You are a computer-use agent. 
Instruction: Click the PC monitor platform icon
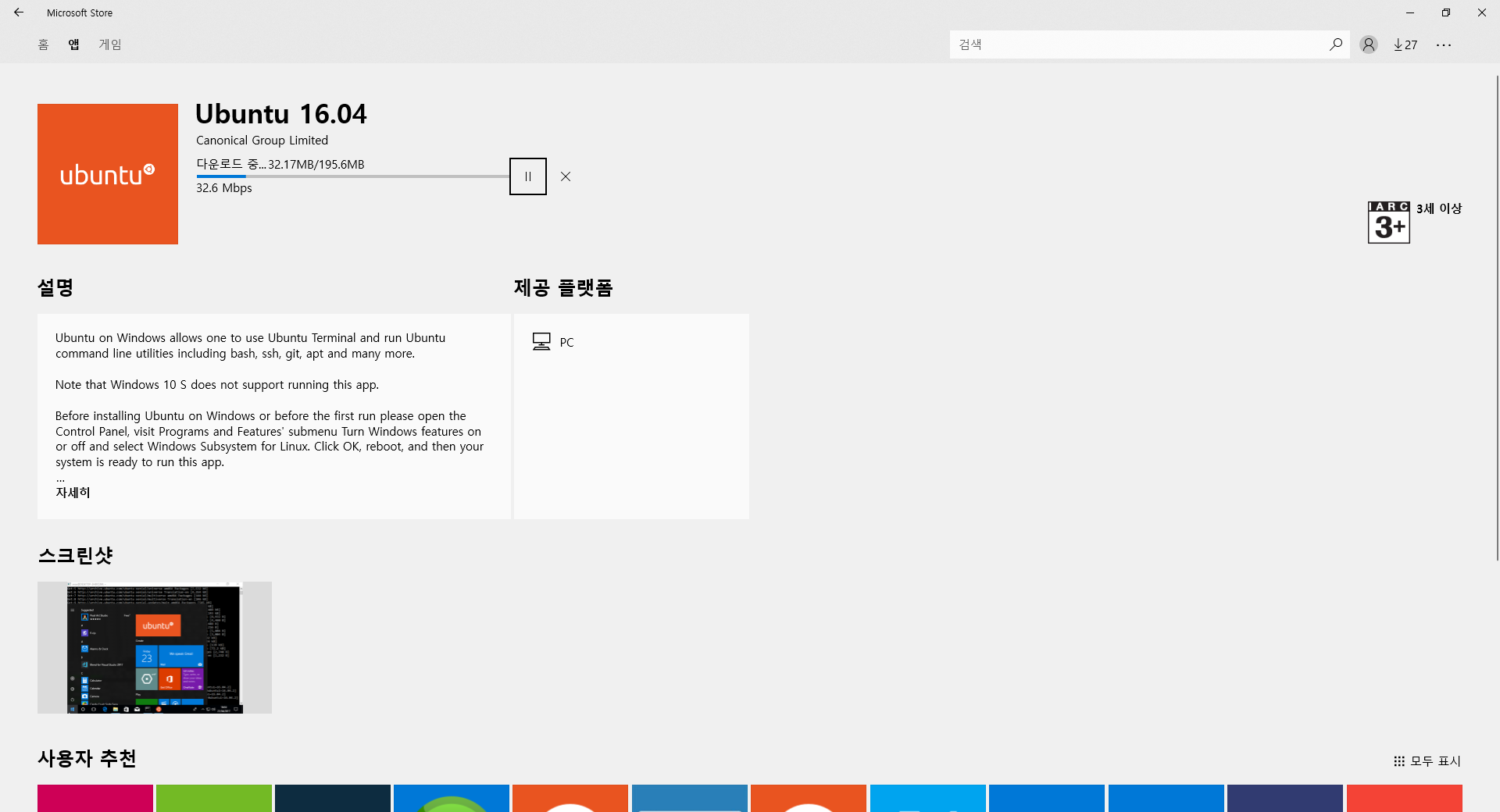(541, 342)
